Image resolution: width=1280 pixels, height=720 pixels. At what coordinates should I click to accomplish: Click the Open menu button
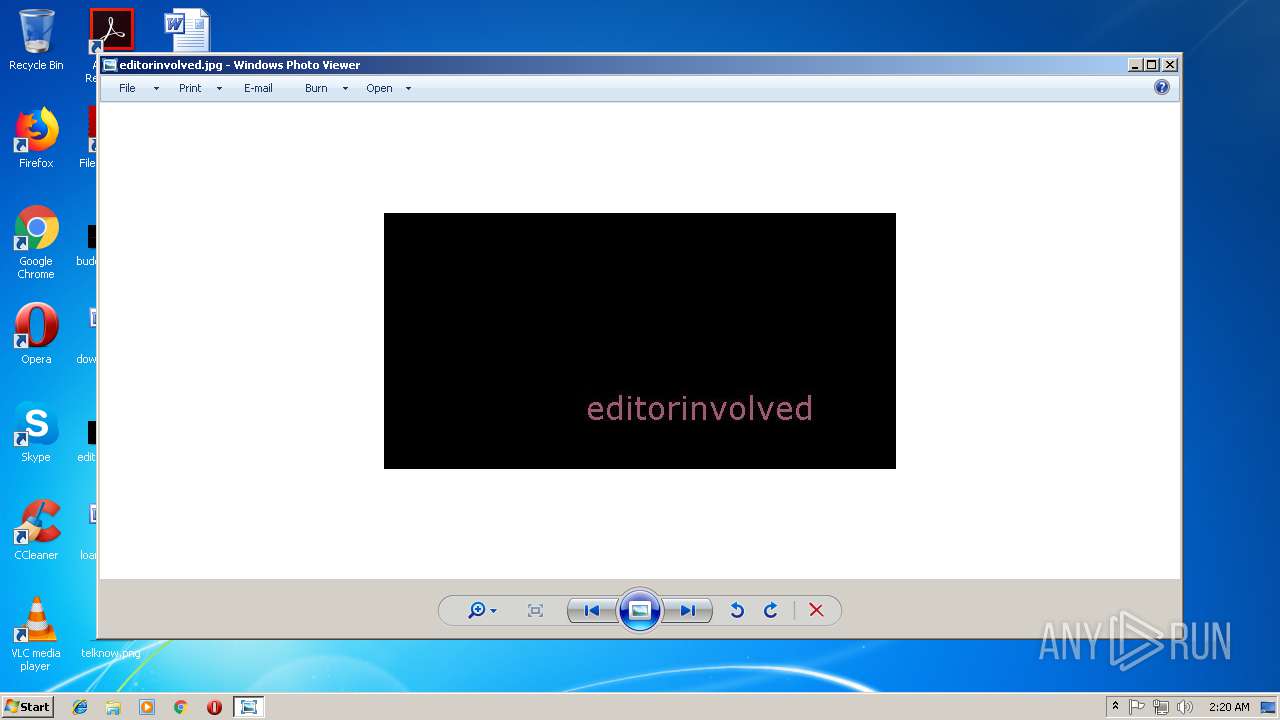pyautogui.click(x=379, y=88)
